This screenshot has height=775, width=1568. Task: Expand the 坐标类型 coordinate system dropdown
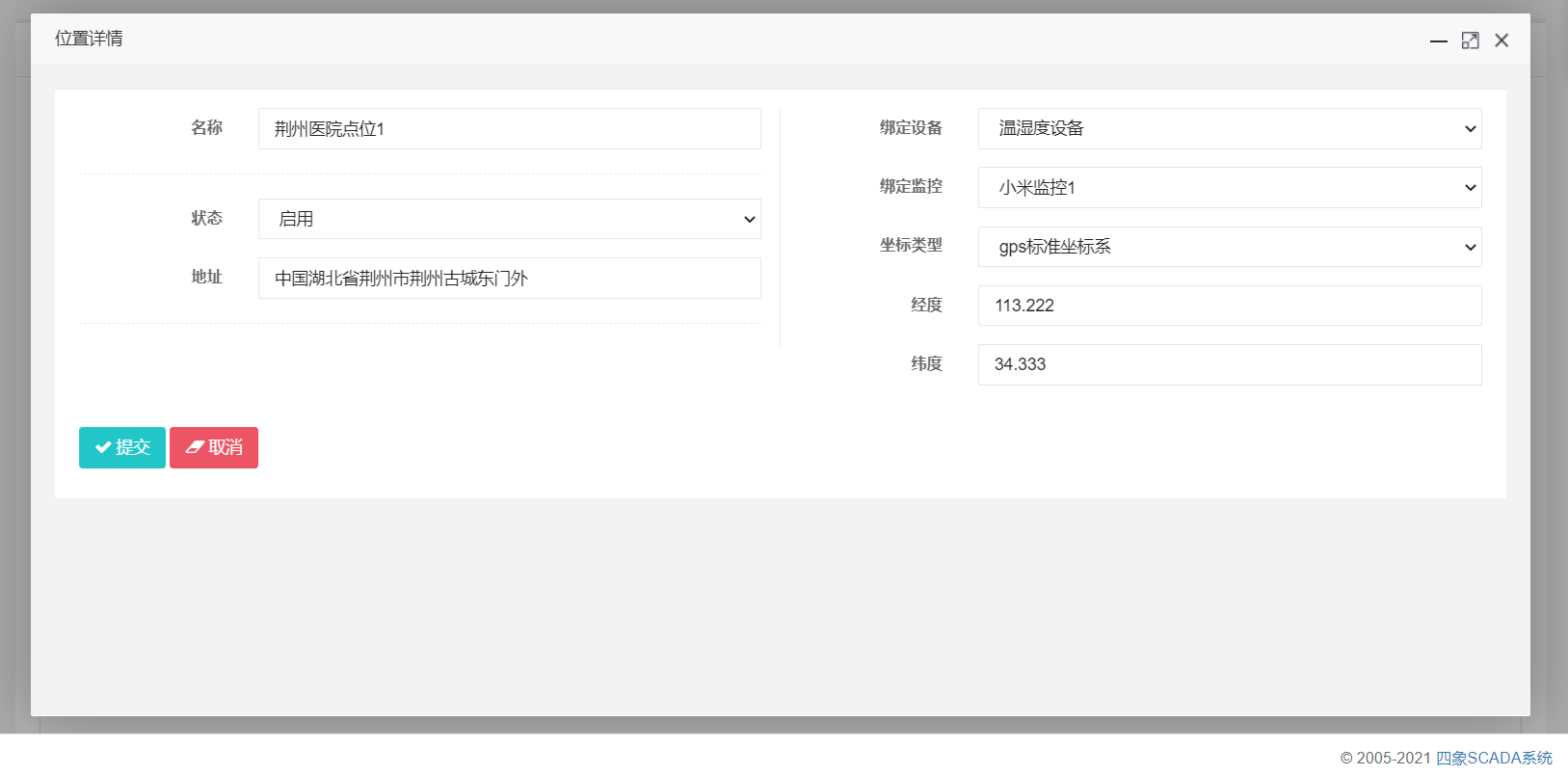pos(1229,247)
